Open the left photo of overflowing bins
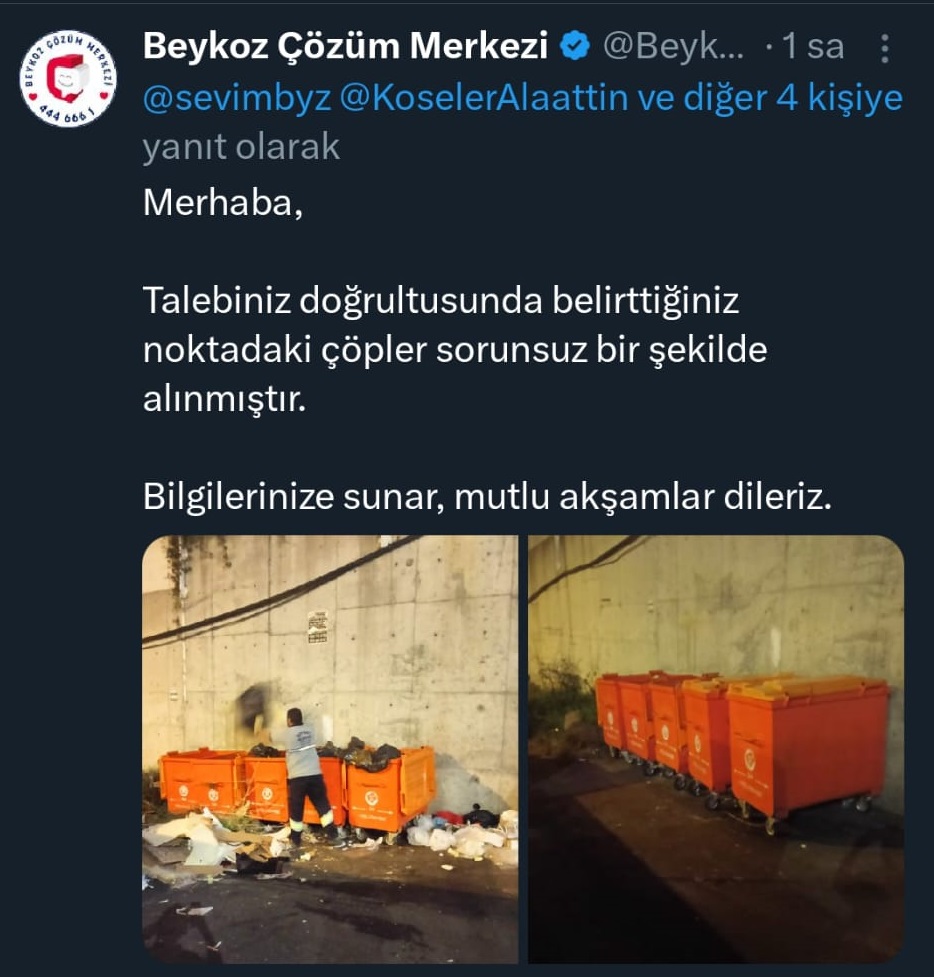934x977 pixels. pos(330,748)
